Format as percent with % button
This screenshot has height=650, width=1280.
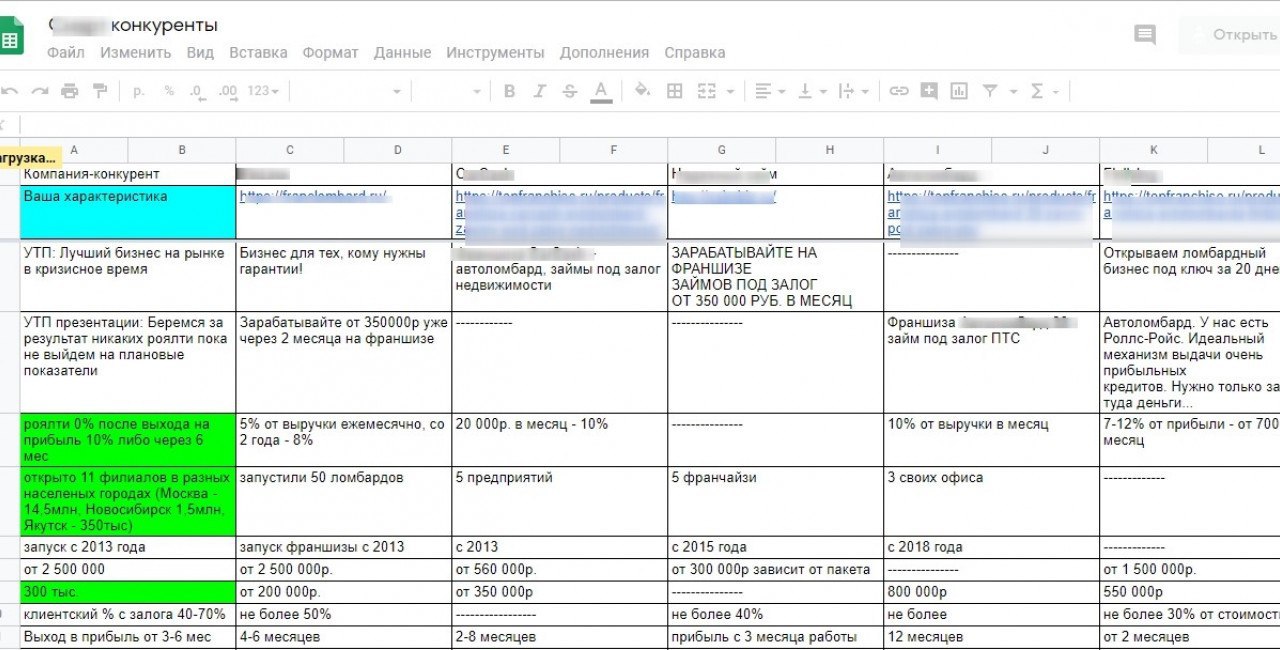tap(169, 91)
